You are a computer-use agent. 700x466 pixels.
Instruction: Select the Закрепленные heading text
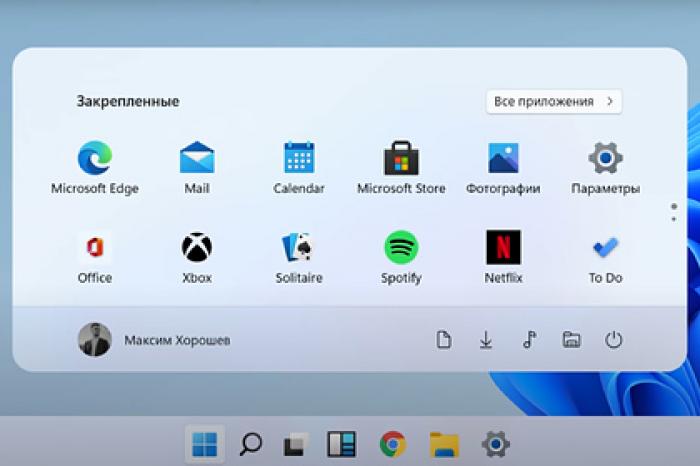(x=128, y=101)
